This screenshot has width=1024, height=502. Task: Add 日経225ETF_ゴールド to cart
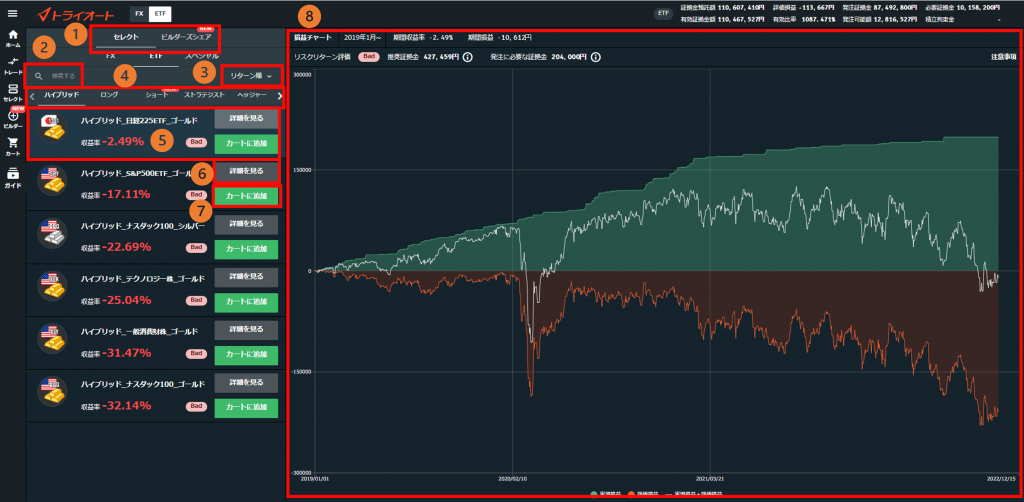click(246, 143)
